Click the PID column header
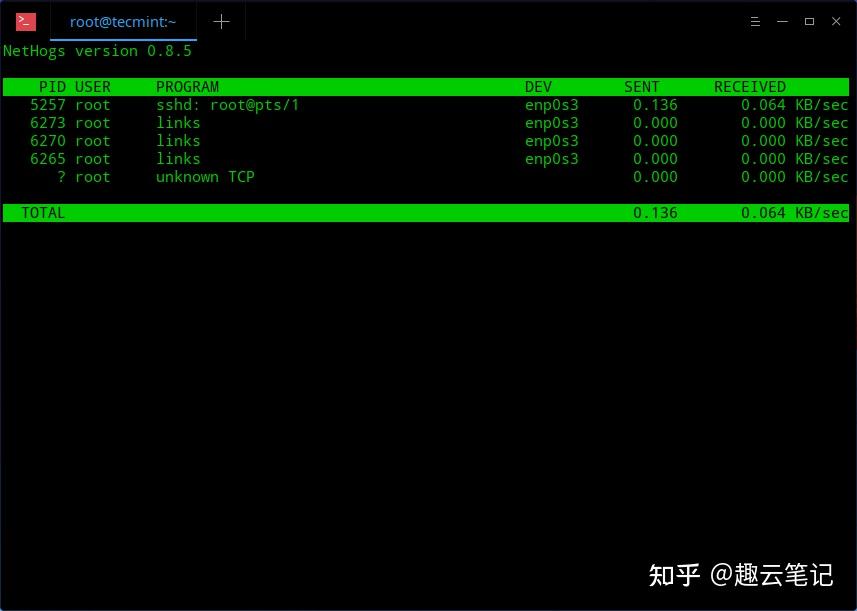The image size is (857, 611). (x=52, y=86)
